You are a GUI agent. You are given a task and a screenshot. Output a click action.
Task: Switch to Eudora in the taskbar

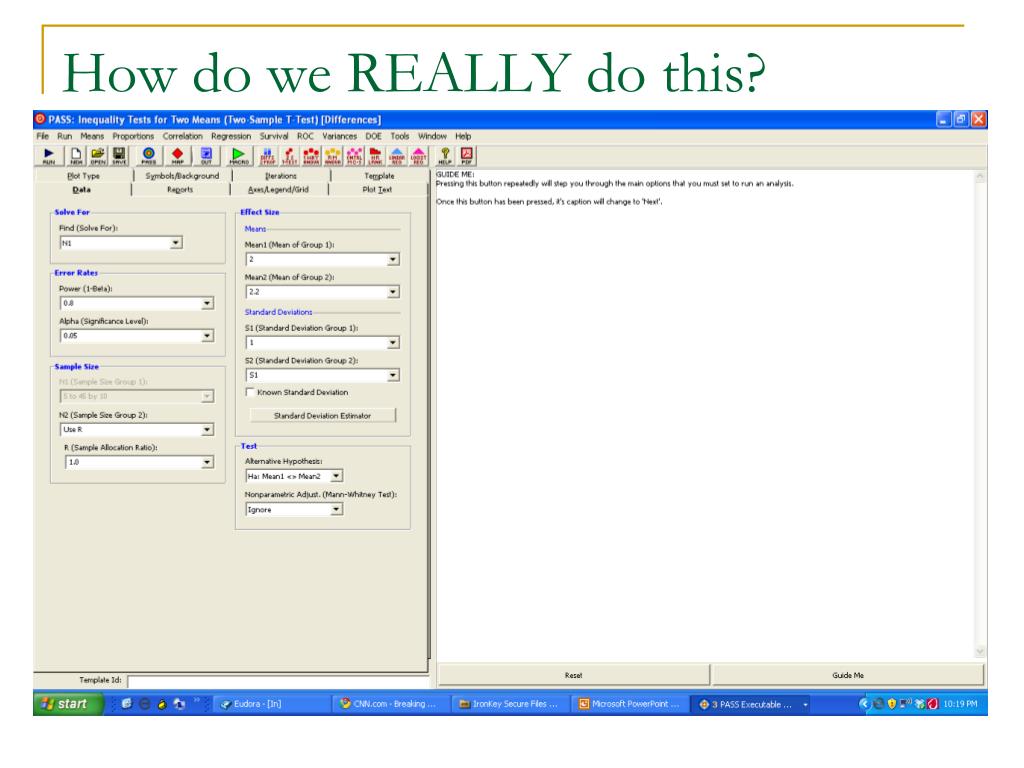click(x=270, y=704)
